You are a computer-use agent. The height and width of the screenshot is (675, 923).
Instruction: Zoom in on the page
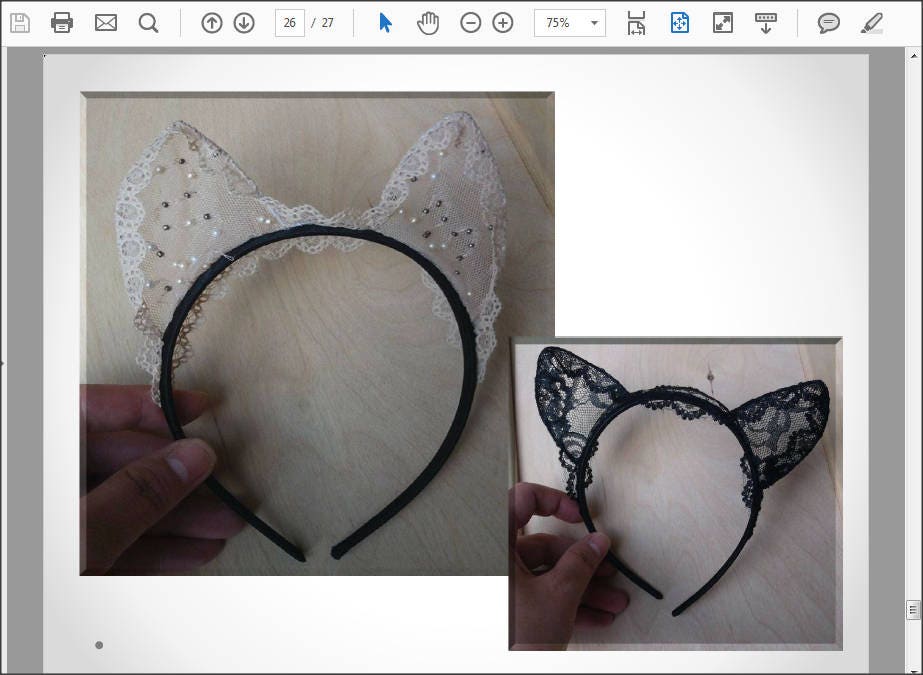coord(502,22)
